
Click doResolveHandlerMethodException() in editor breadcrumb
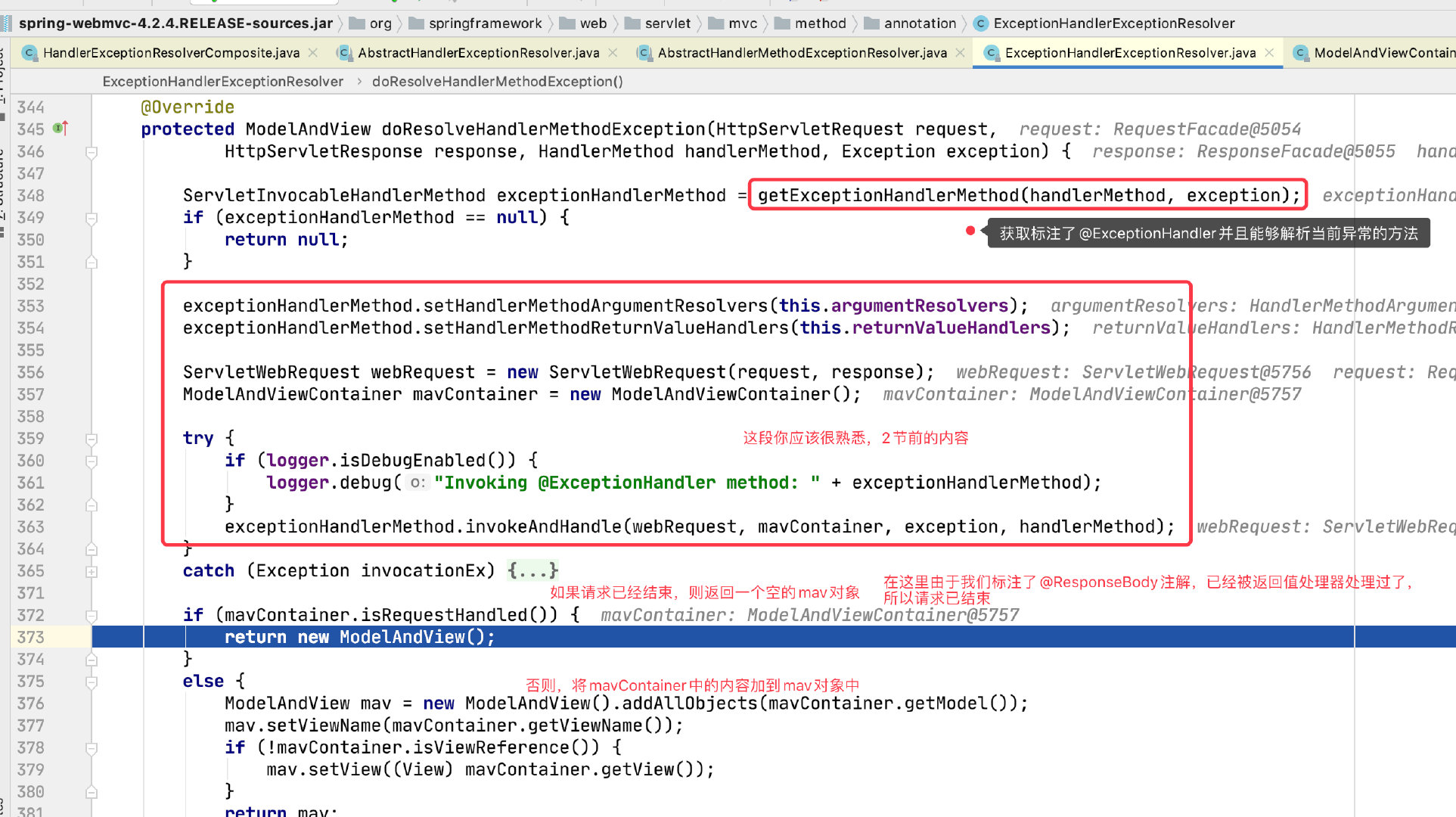coord(497,81)
